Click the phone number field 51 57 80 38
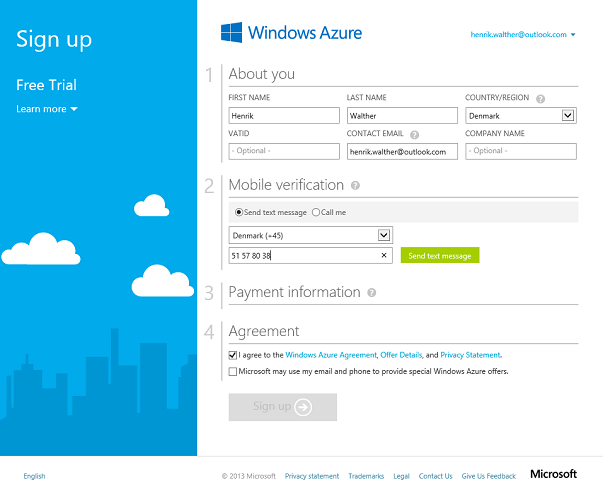Screen dimensions: 603x488 pyautogui.click(x=311, y=255)
